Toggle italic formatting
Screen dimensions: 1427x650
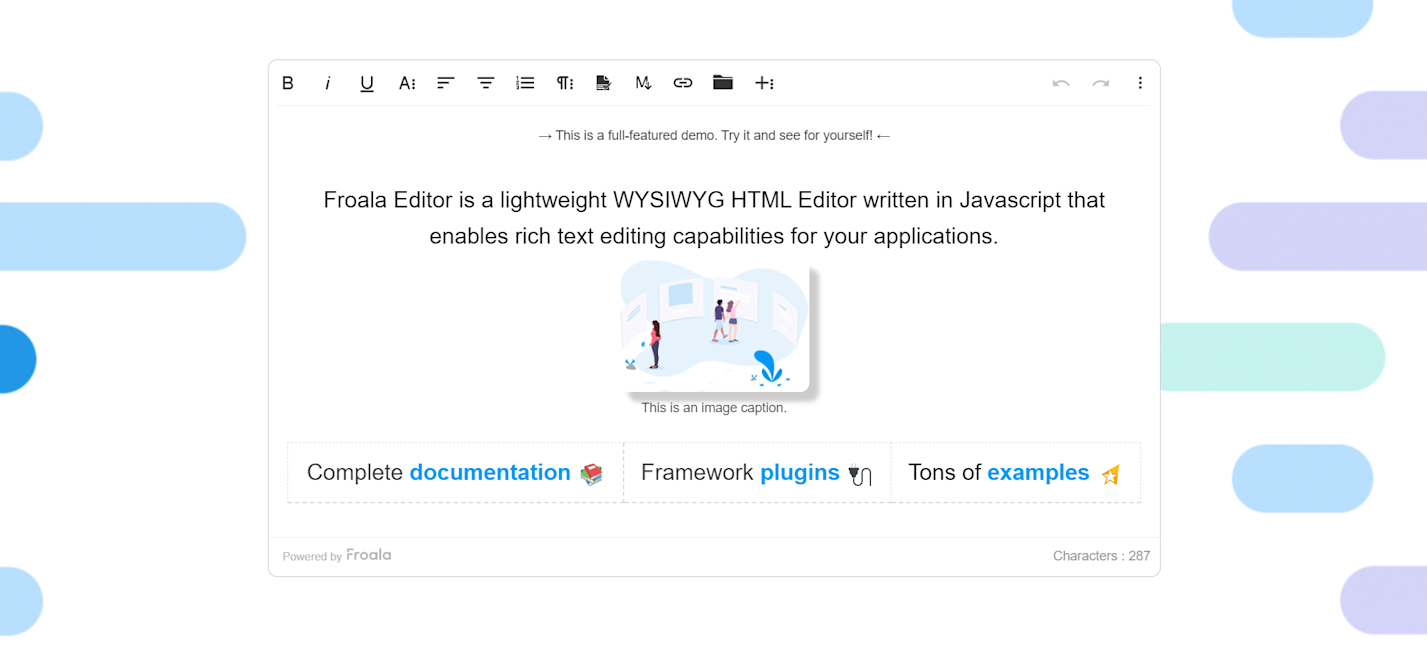coord(327,83)
